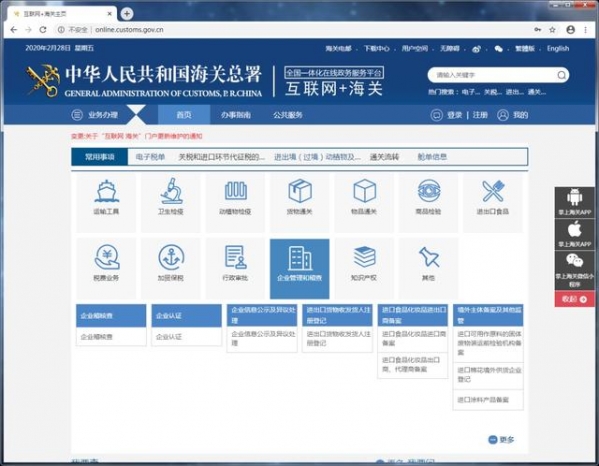This screenshot has width=599, height=466.
Task: Select the 加贸保税 anchor icon tile
Action: pyautogui.click(x=170, y=269)
